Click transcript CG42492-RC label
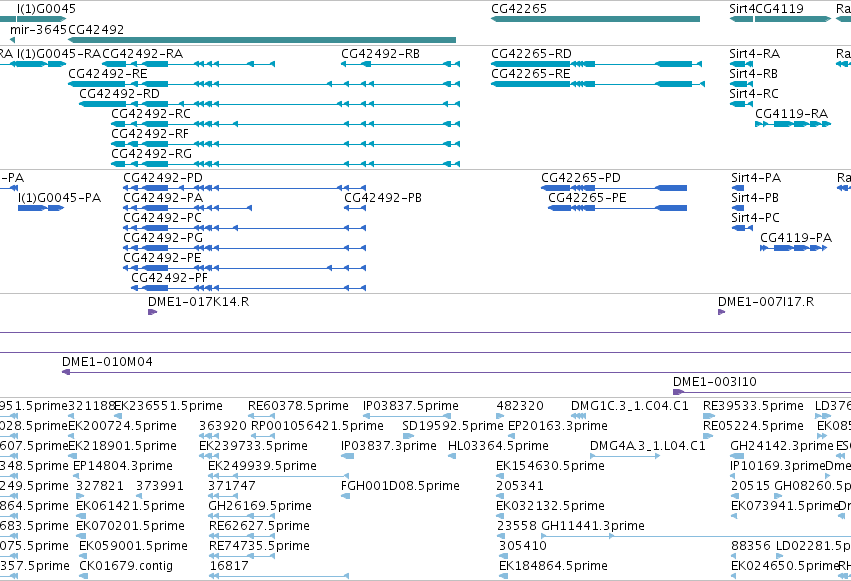This screenshot has height=581, width=851. [x=151, y=114]
